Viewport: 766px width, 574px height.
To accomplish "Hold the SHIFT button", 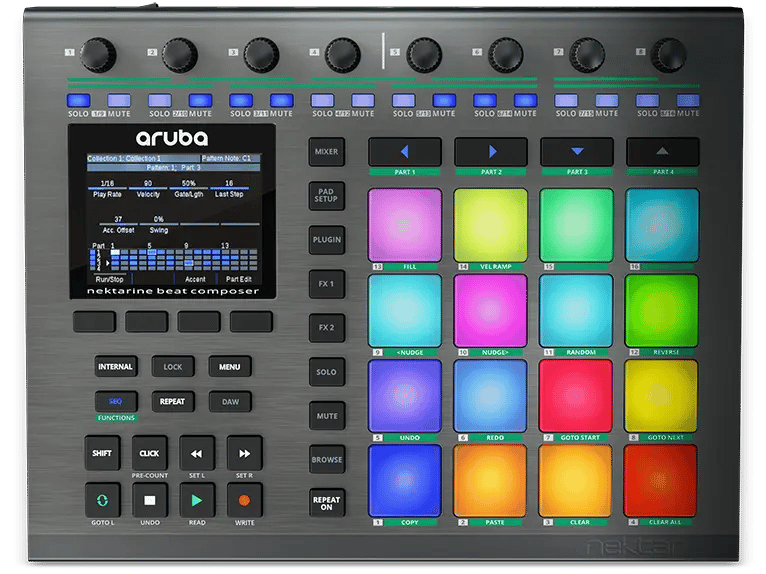I will pos(103,453).
